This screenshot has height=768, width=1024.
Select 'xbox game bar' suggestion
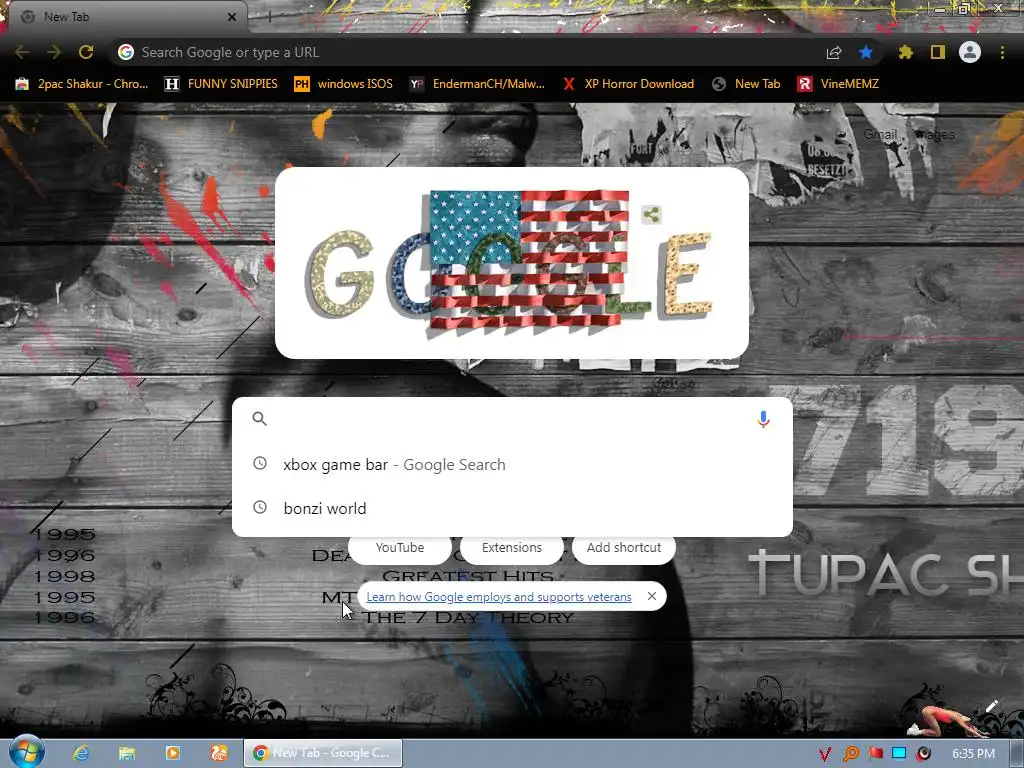coord(512,464)
